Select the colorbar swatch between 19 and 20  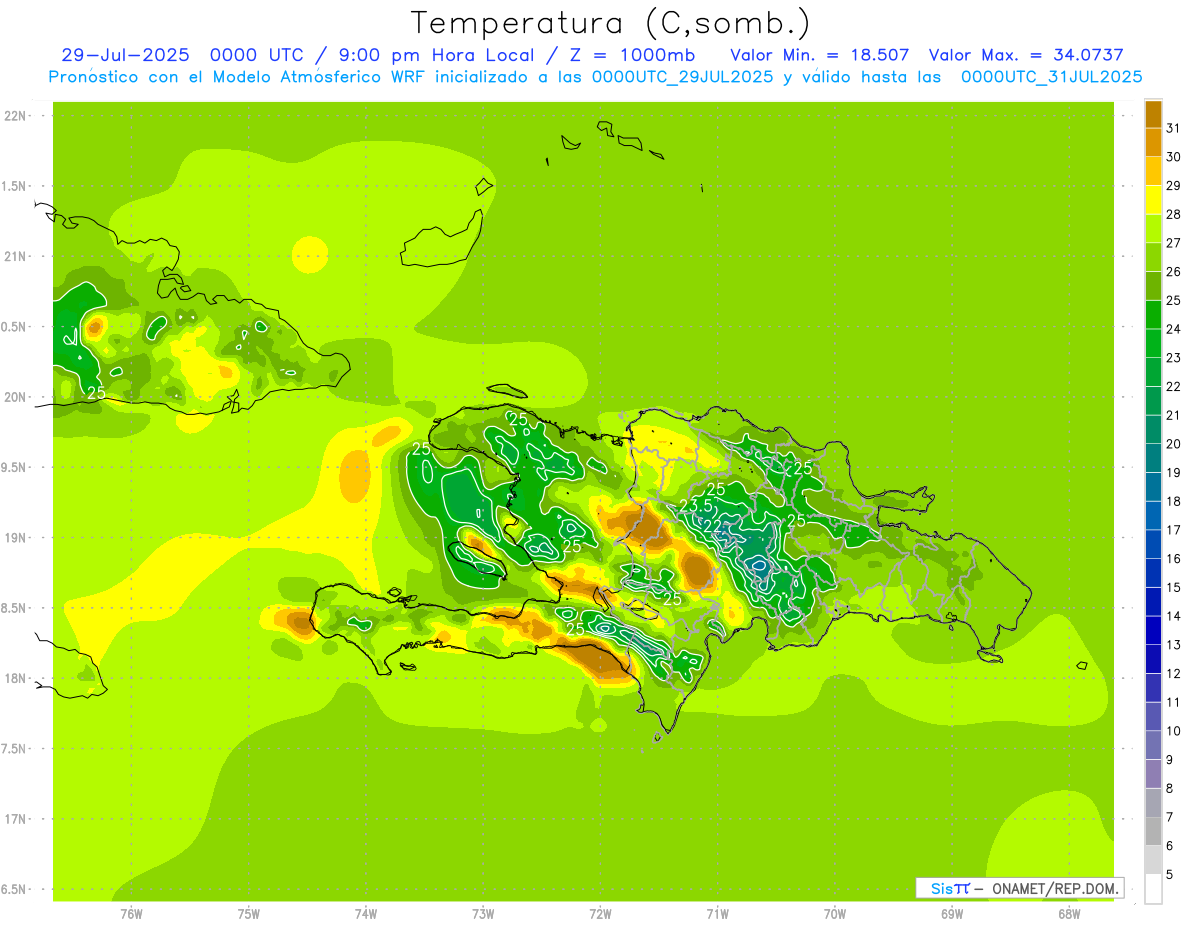click(1153, 458)
